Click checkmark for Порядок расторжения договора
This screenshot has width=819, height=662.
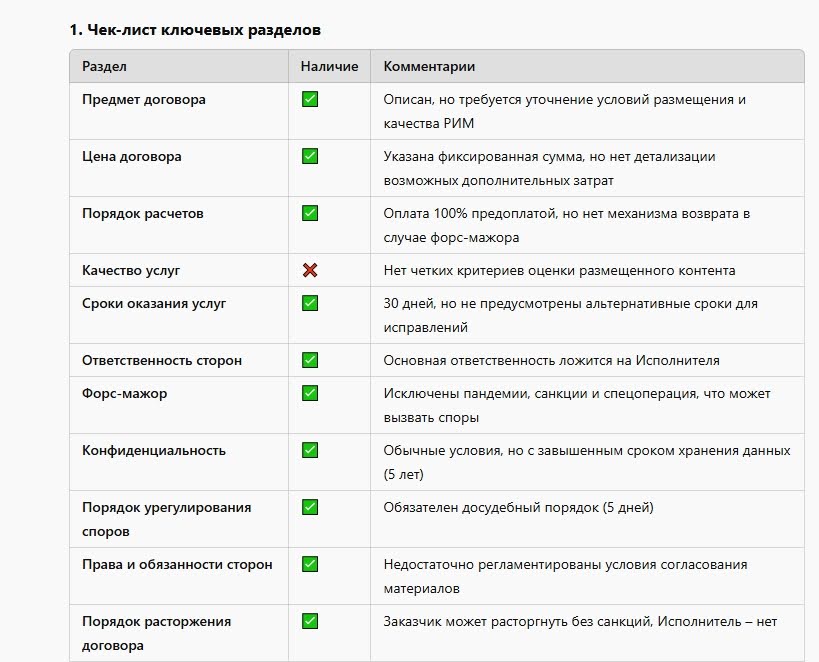pyautogui.click(x=310, y=621)
